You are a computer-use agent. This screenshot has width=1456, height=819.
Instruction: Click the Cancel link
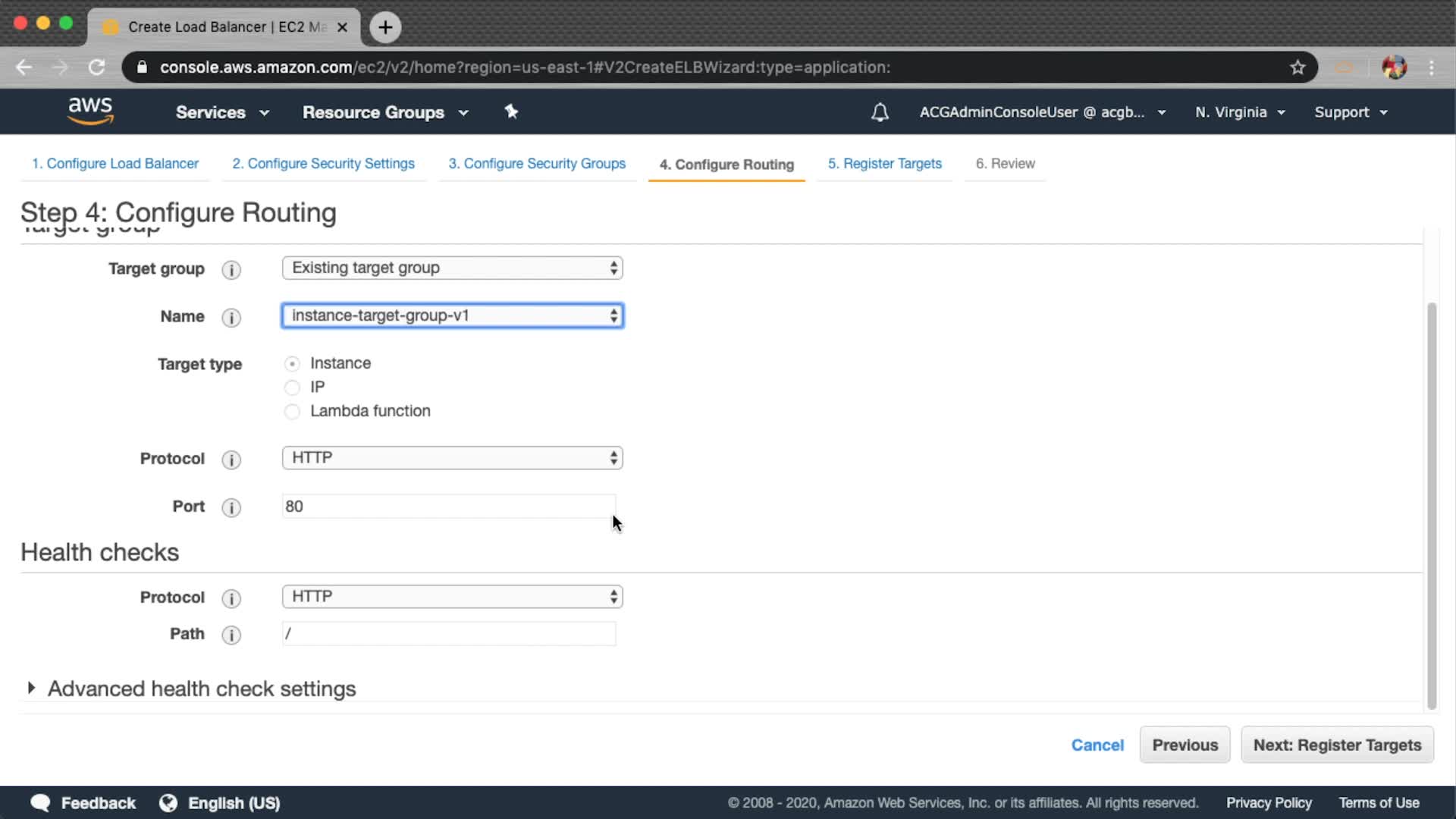[x=1097, y=745]
